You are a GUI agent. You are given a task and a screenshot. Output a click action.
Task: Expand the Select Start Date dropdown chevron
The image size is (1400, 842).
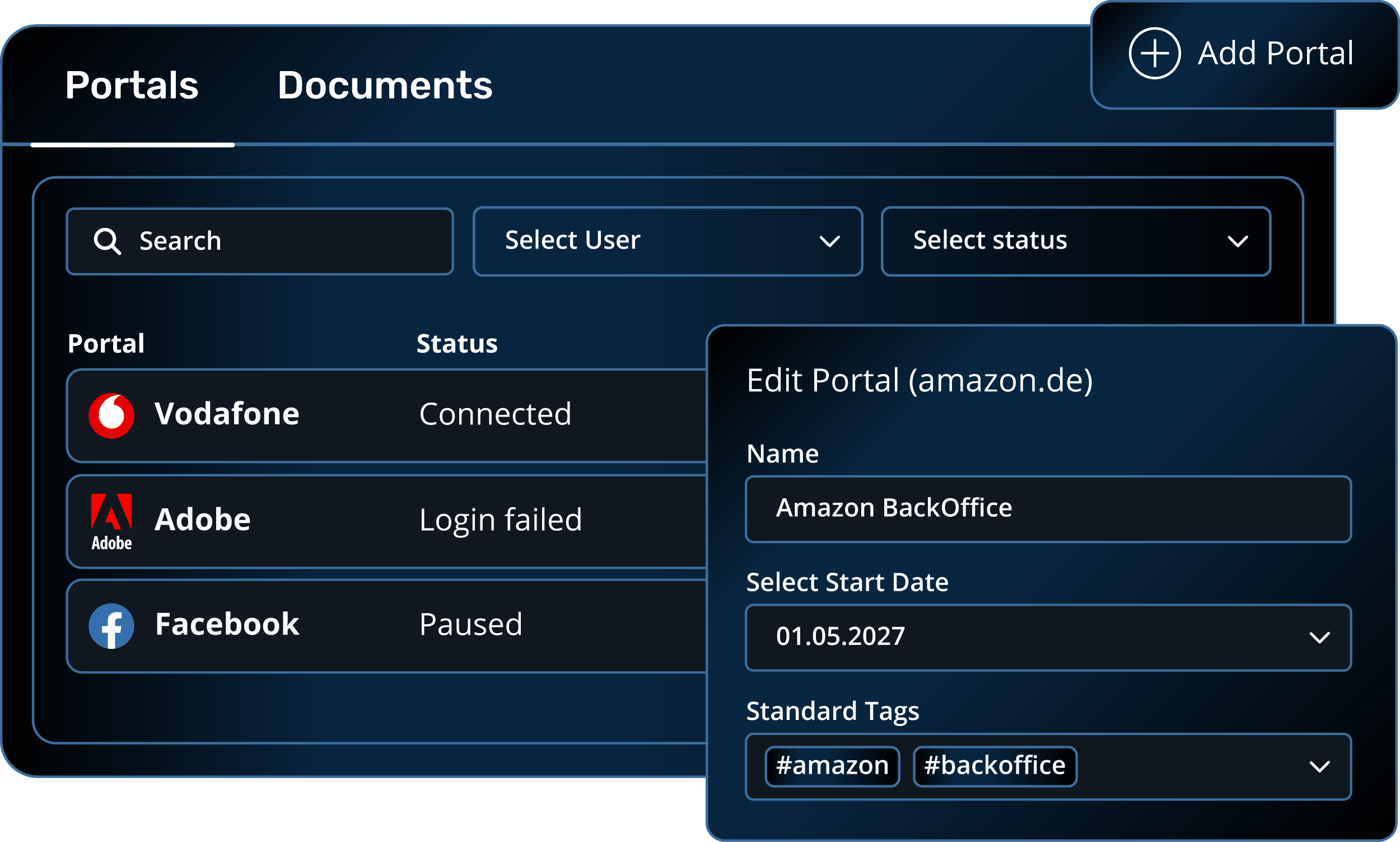(x=1319, y=638)
